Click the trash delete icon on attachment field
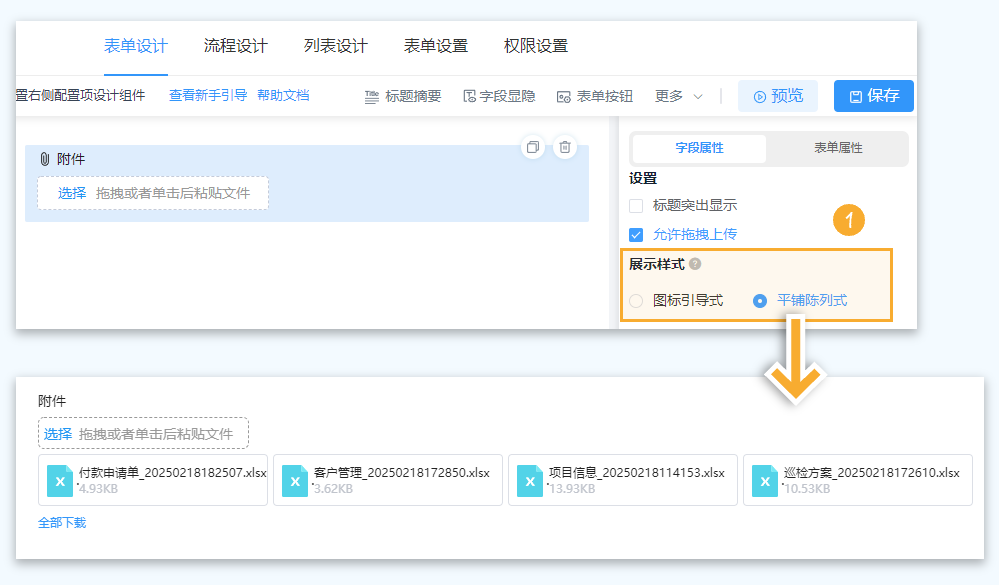Screen dimensions: 1000x585 pyautogui.click(x=565, y=147)
